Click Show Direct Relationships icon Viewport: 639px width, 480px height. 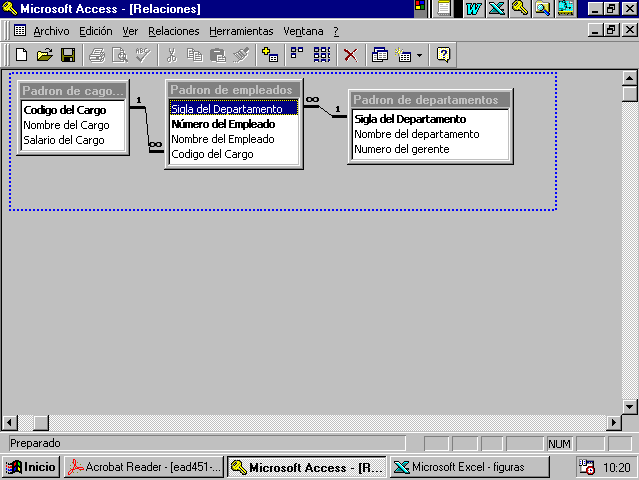click(297, 55)
